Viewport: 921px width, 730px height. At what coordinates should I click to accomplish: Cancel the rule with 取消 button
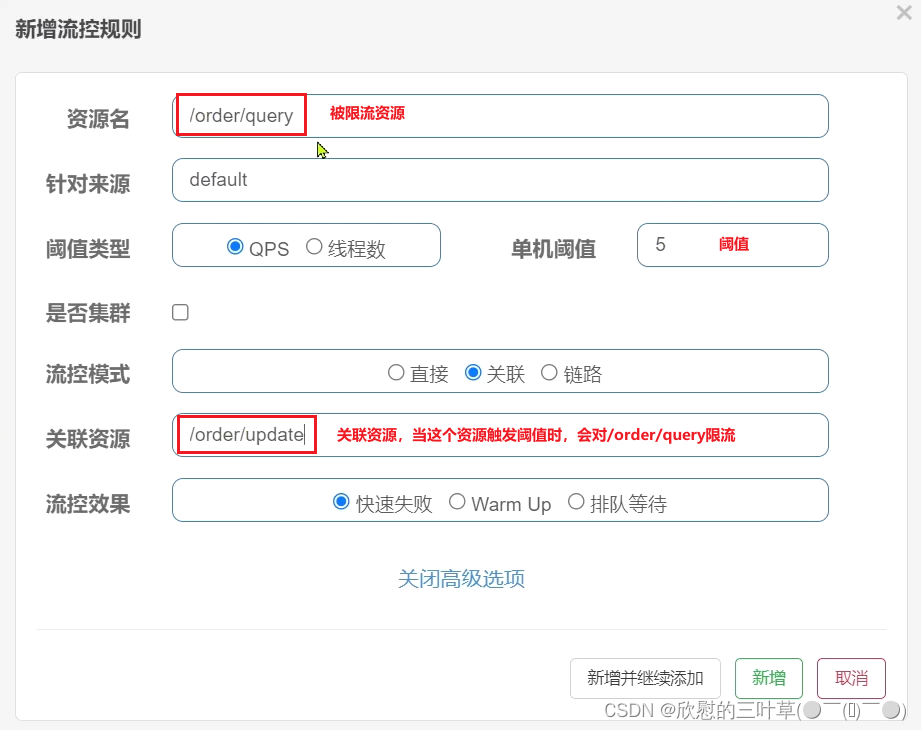pyautogui.click(x=850, y=678)
